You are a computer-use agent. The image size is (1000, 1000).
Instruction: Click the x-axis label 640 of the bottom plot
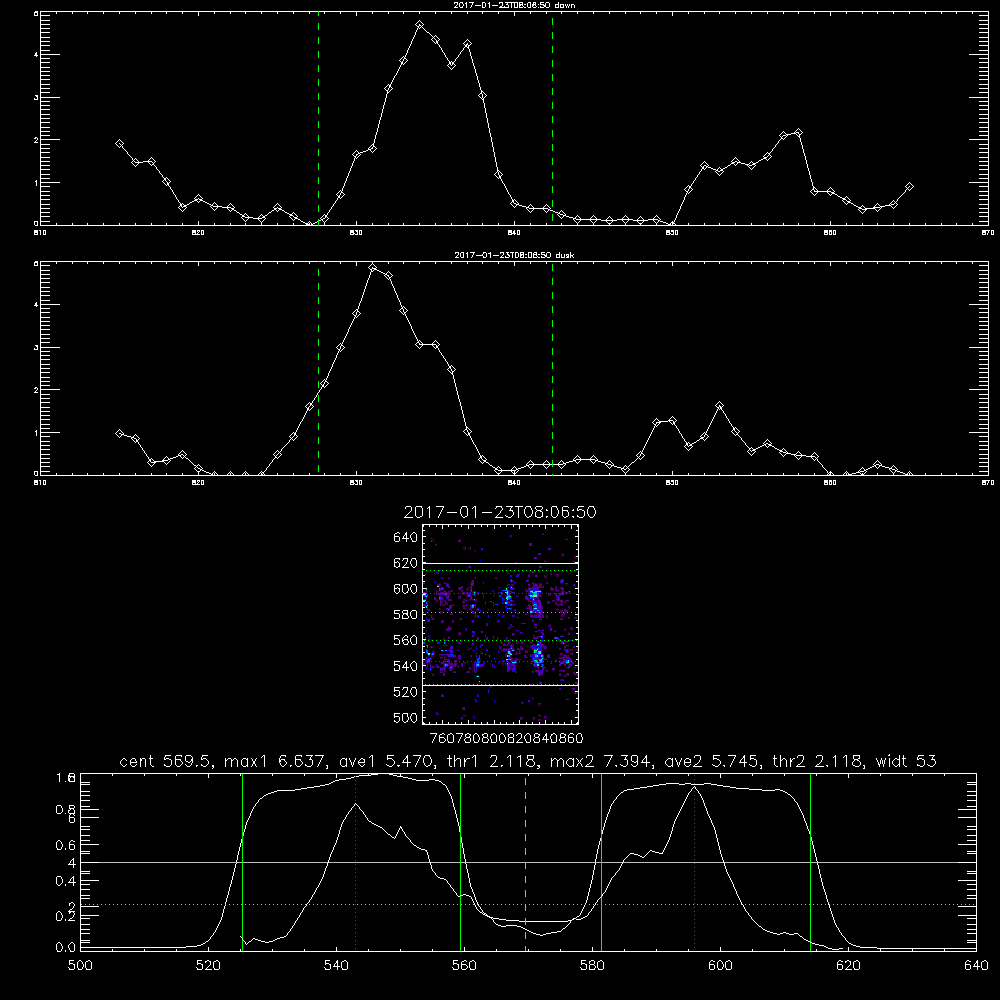coord(976,966)
